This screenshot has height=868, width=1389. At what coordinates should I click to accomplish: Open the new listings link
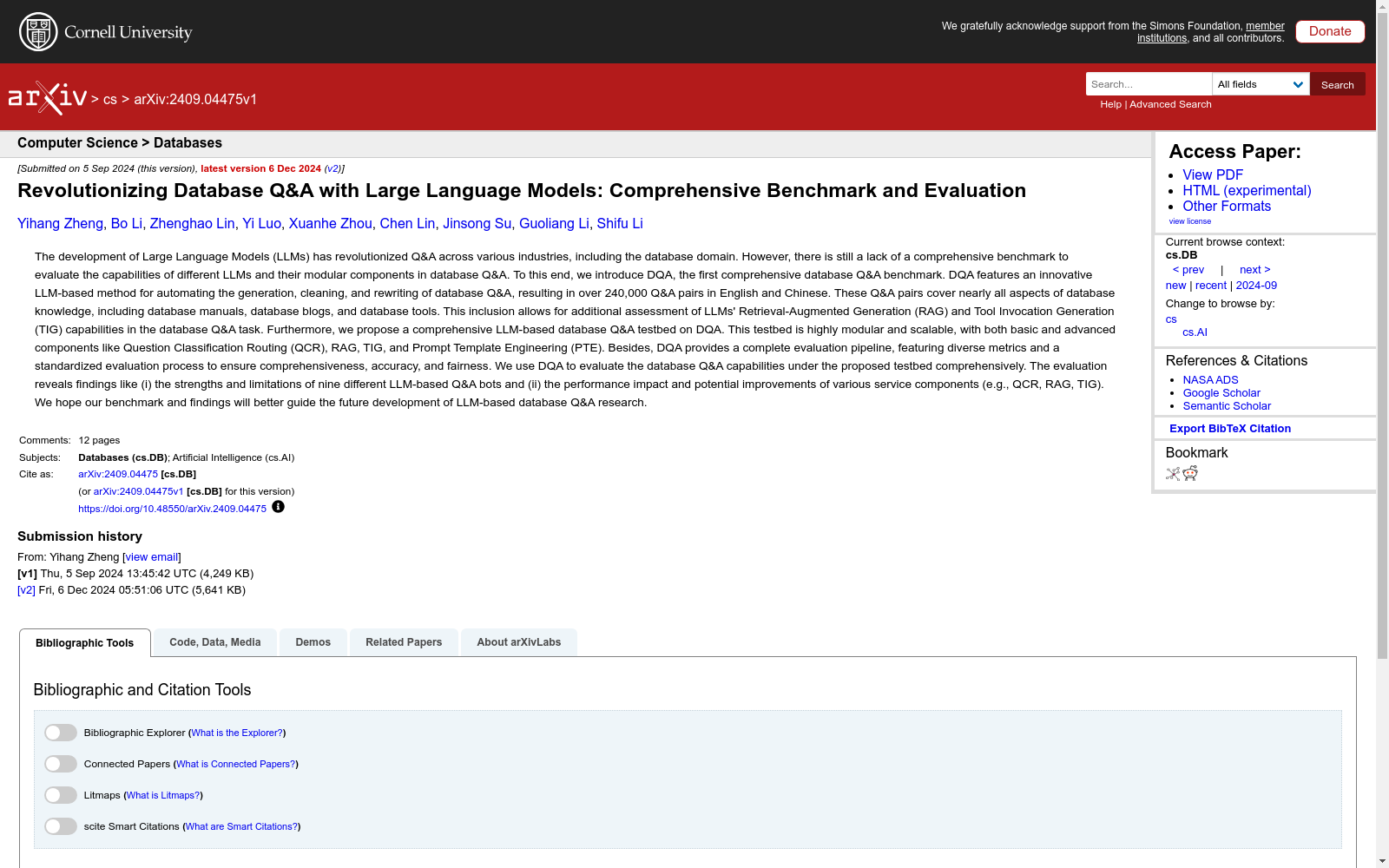(1175, 286)
